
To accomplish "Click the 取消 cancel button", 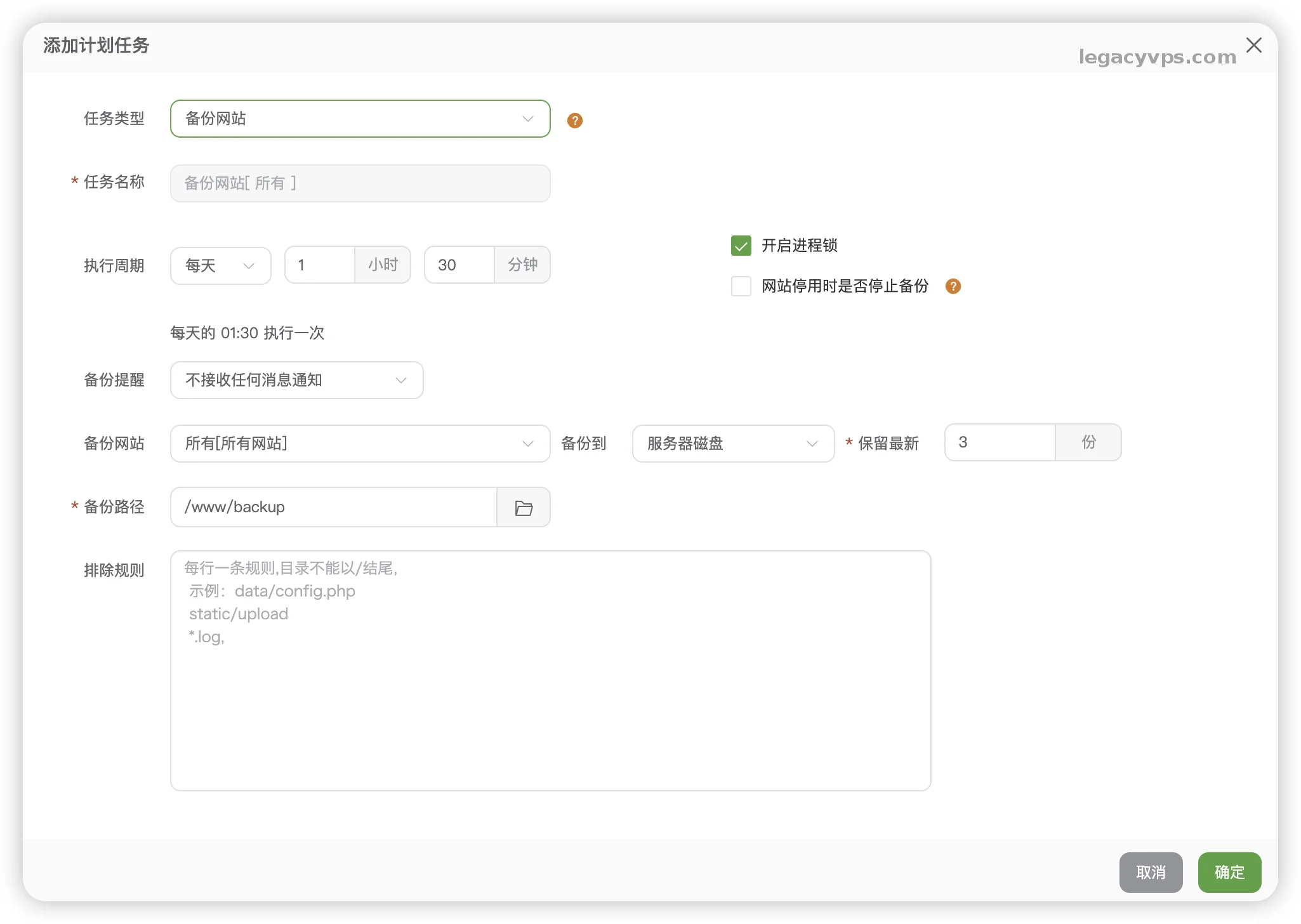I will pos(1151,873).
